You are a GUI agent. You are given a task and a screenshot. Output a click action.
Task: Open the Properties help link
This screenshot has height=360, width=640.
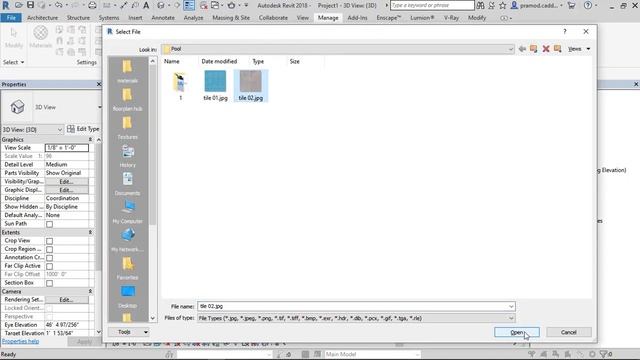20,341
